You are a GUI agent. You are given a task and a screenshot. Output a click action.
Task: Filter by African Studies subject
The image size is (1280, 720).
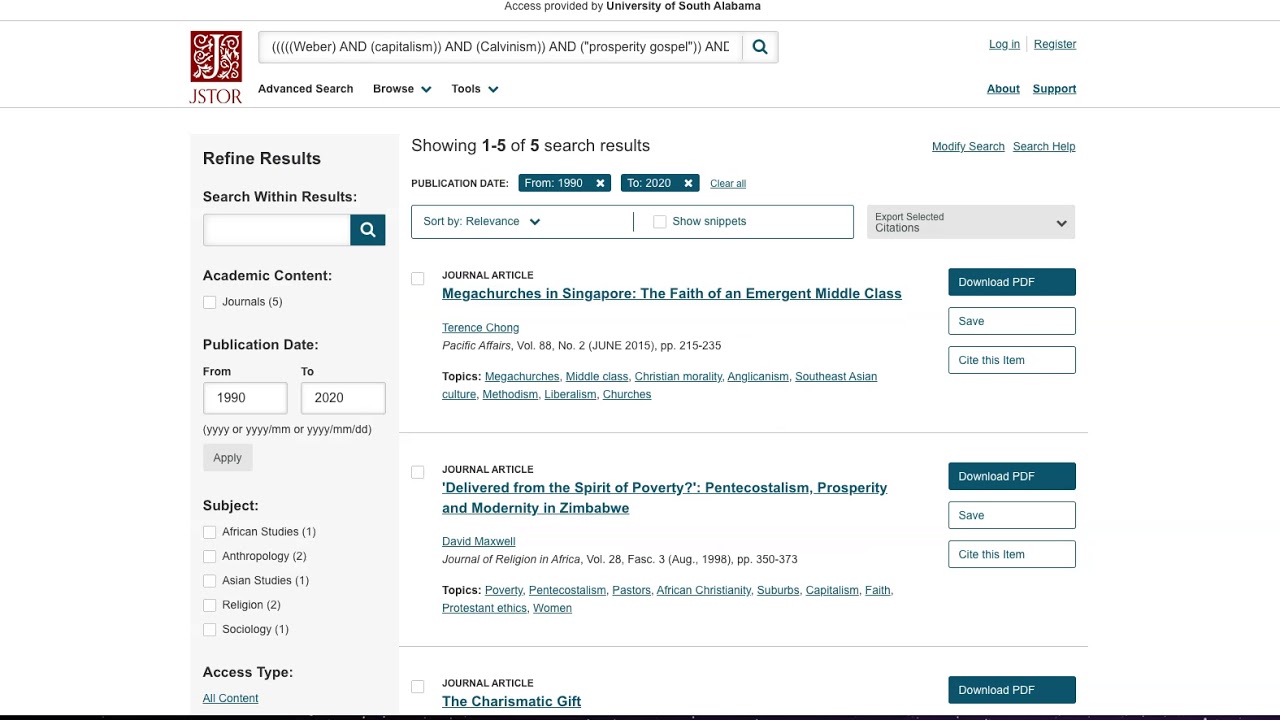(x=210, y=532)
